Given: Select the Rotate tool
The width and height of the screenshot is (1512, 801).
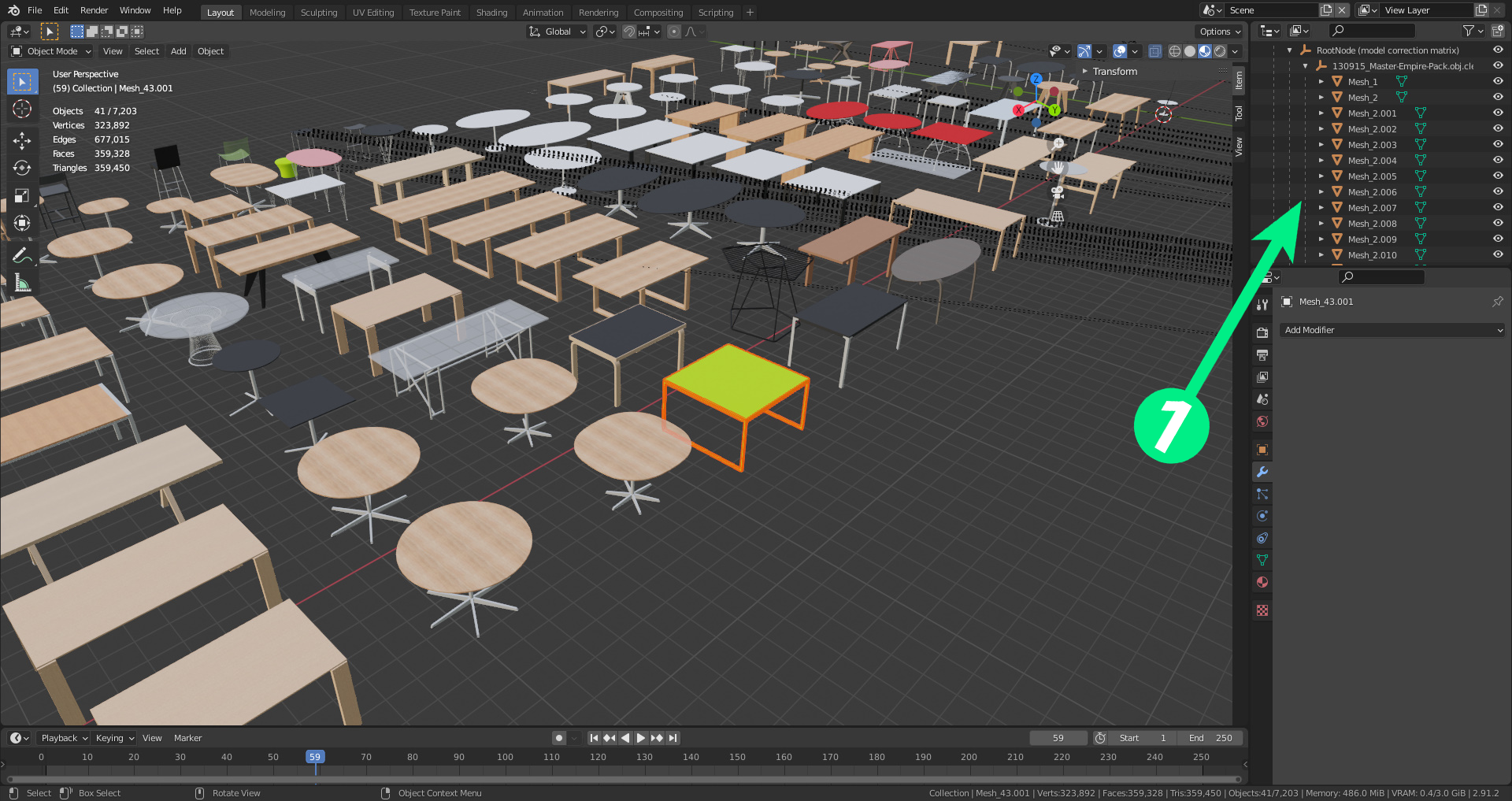Looking at the screenshot, I should click(x=22, y=168).
